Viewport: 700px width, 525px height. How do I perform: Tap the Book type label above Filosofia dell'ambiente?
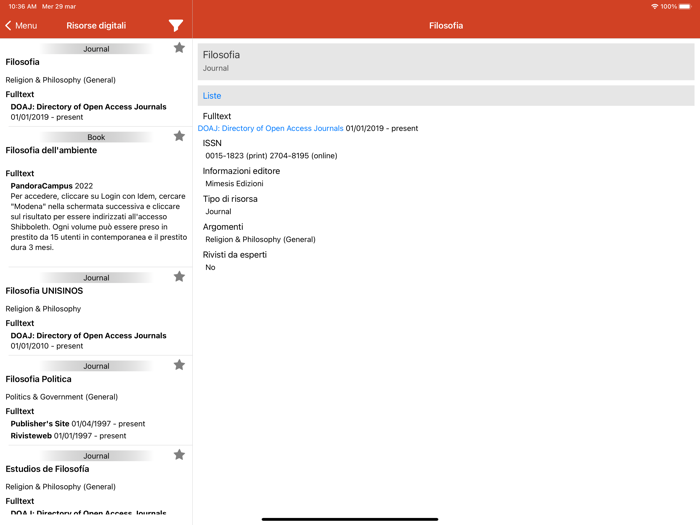click(96, 137)
